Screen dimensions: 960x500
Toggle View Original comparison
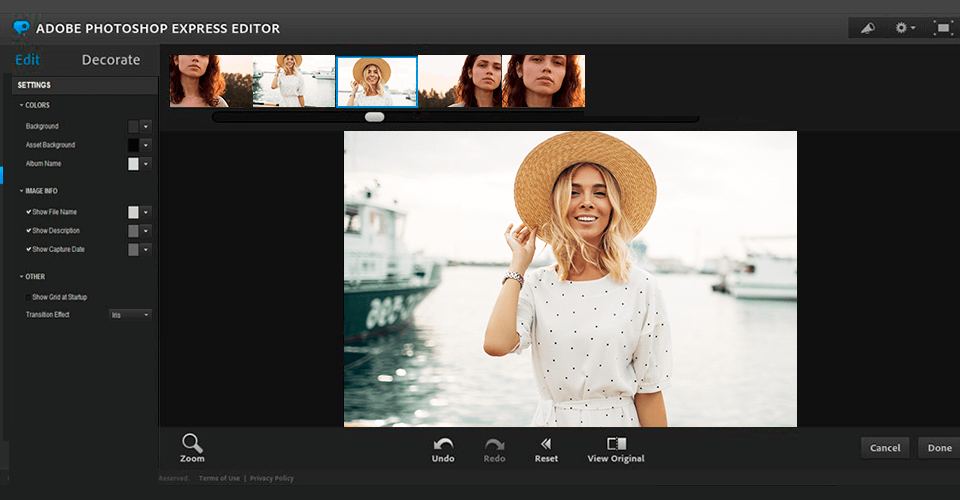[616, 450]
